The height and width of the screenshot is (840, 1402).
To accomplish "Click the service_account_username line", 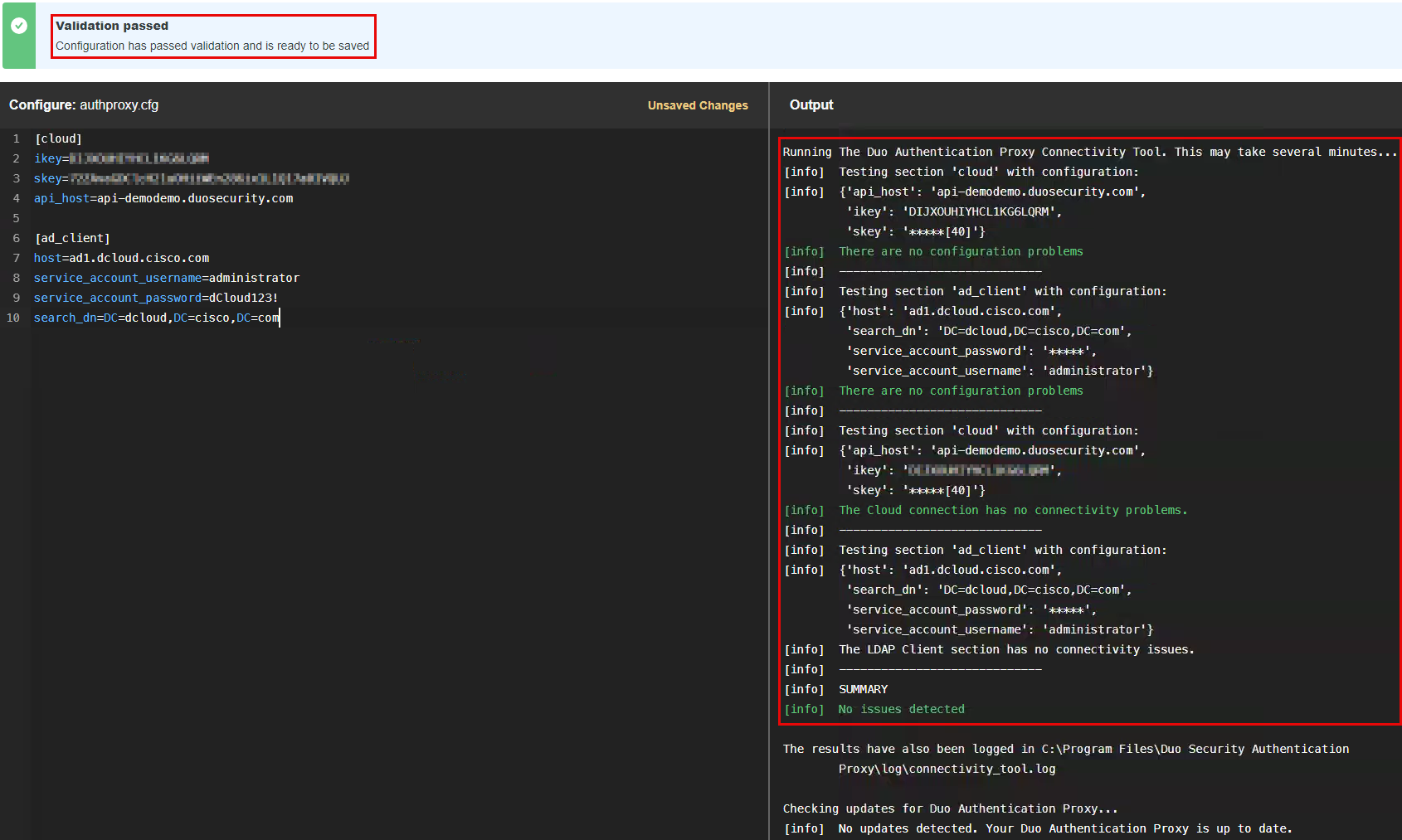I will (166, 278).
